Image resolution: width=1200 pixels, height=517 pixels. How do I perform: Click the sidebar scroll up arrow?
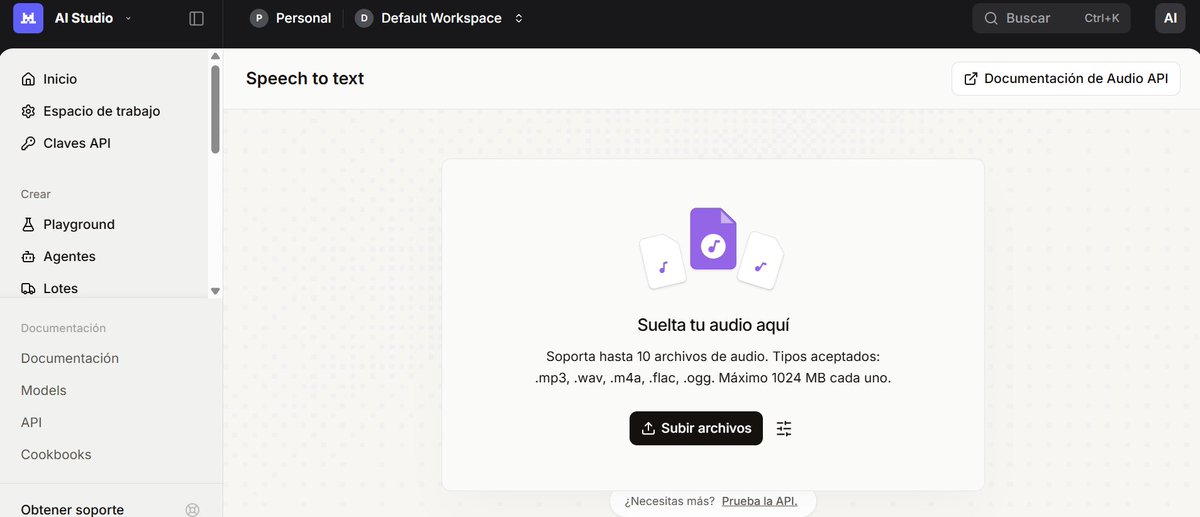pyautogui.click(x=215, y=56)
